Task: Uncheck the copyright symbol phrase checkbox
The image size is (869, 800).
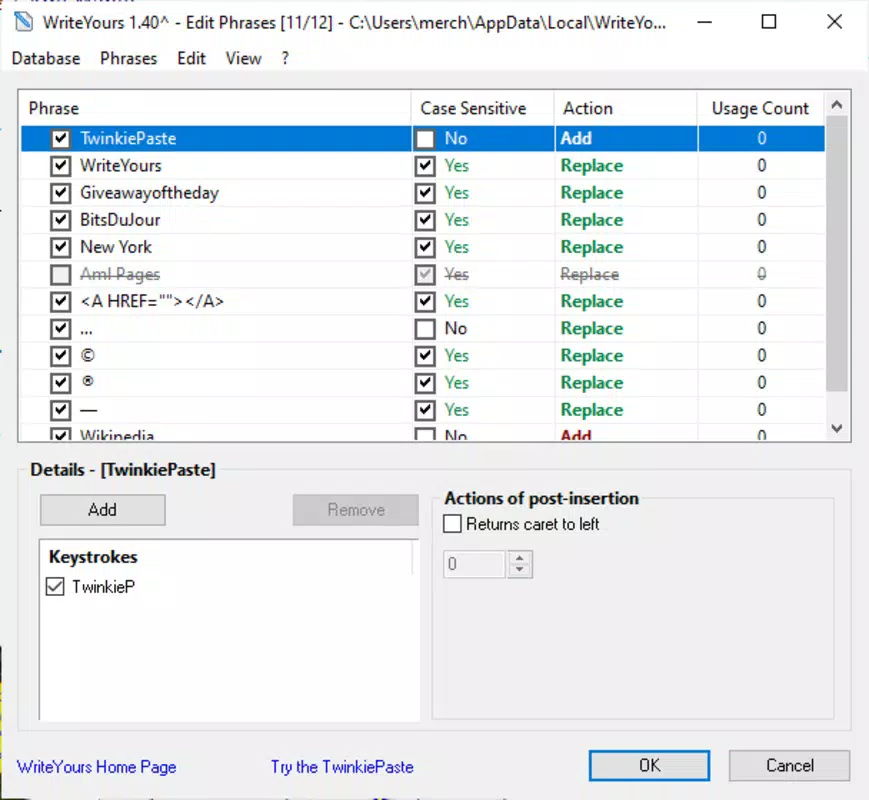Action: coord(60,356)
